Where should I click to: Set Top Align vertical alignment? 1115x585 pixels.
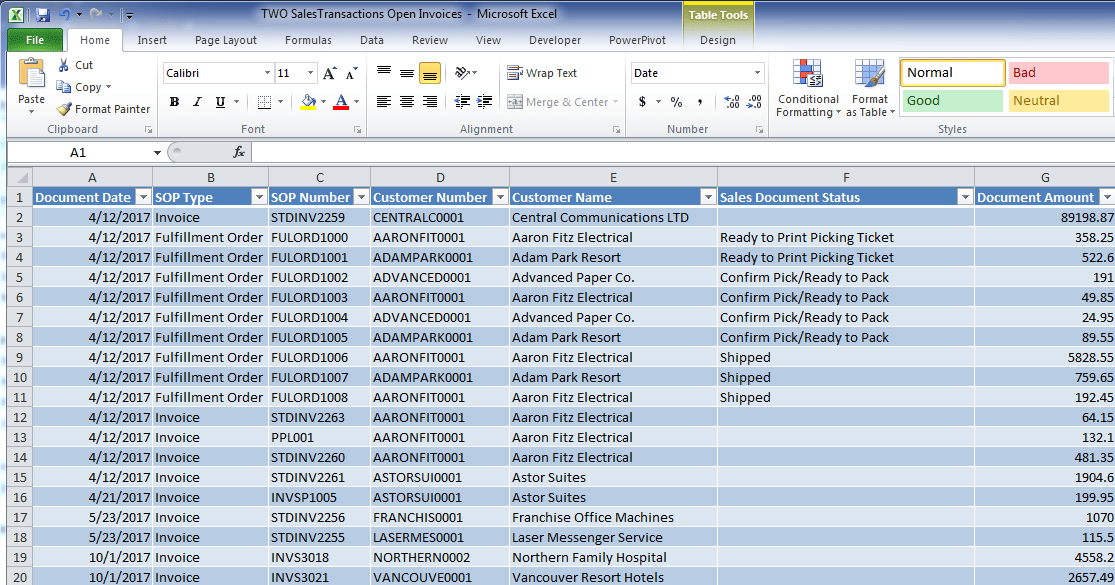point(384,73)
